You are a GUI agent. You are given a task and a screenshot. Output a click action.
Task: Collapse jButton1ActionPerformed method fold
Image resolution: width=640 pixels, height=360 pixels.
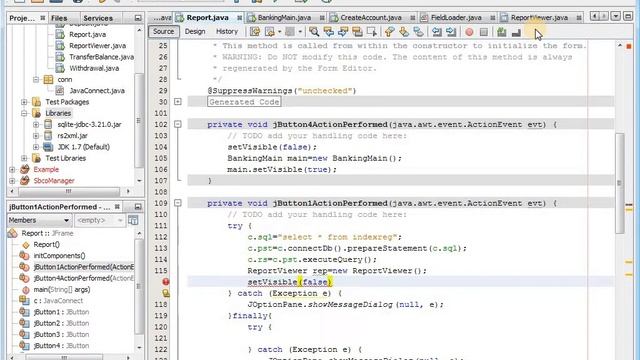click(x=178, y=203)
